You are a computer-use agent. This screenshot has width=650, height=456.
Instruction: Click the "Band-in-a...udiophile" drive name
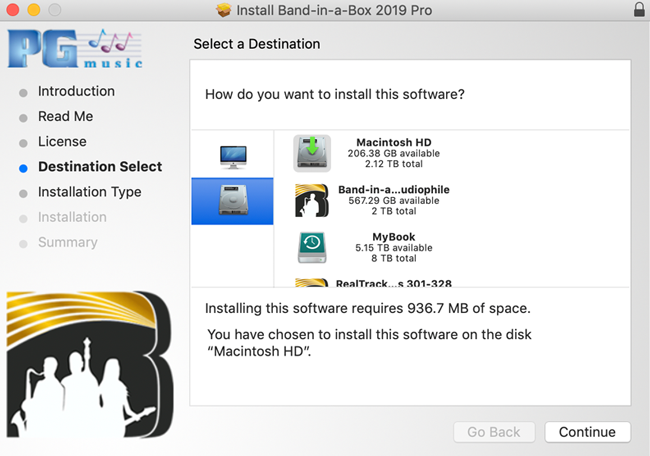point(393,190)
